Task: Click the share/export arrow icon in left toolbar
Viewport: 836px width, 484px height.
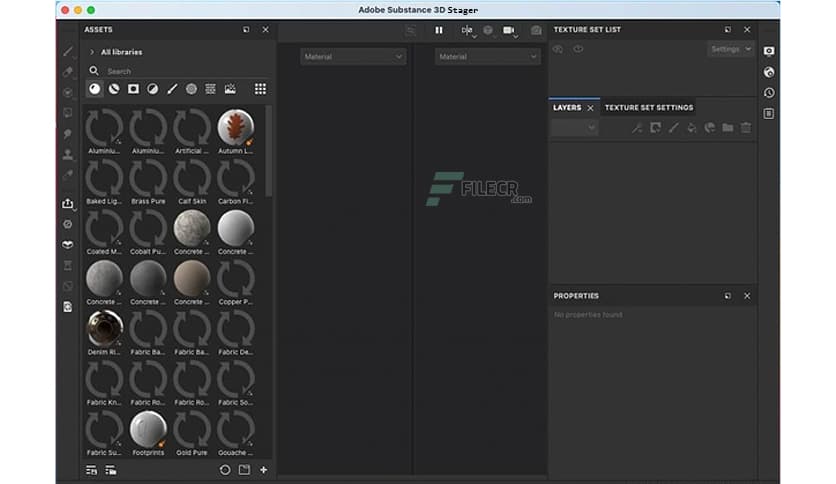Action: [x=68, y=204]
